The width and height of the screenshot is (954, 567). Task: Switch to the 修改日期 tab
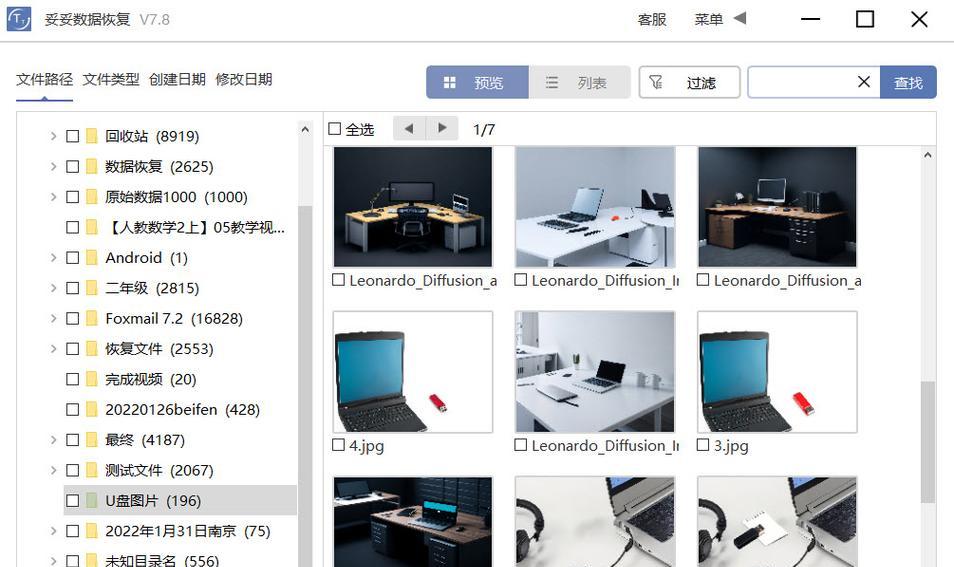click(x=243, y=79)
